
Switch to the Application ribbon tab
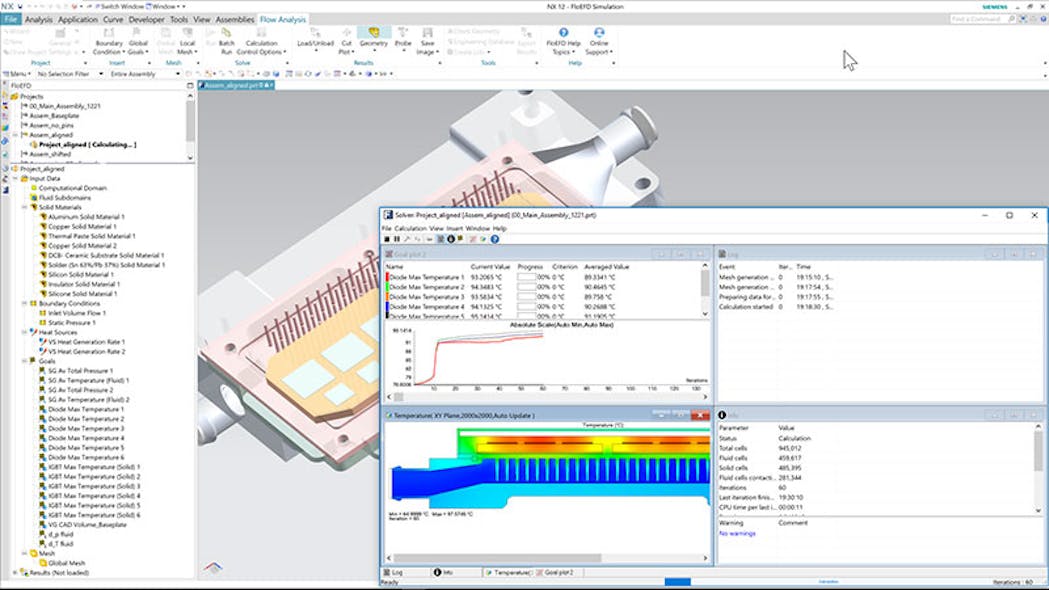tap(78, 19)
